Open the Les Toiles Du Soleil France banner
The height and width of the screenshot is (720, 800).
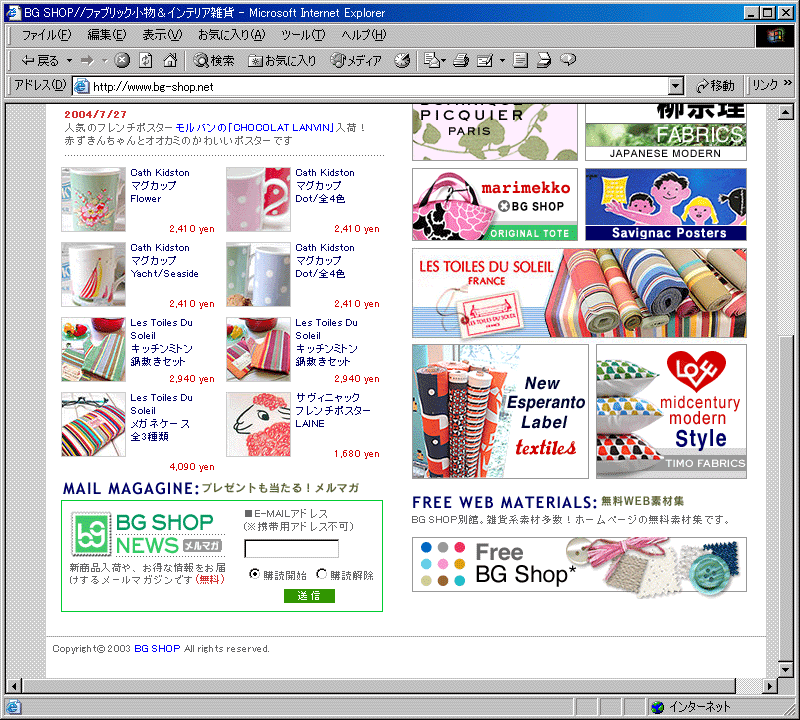579,293
